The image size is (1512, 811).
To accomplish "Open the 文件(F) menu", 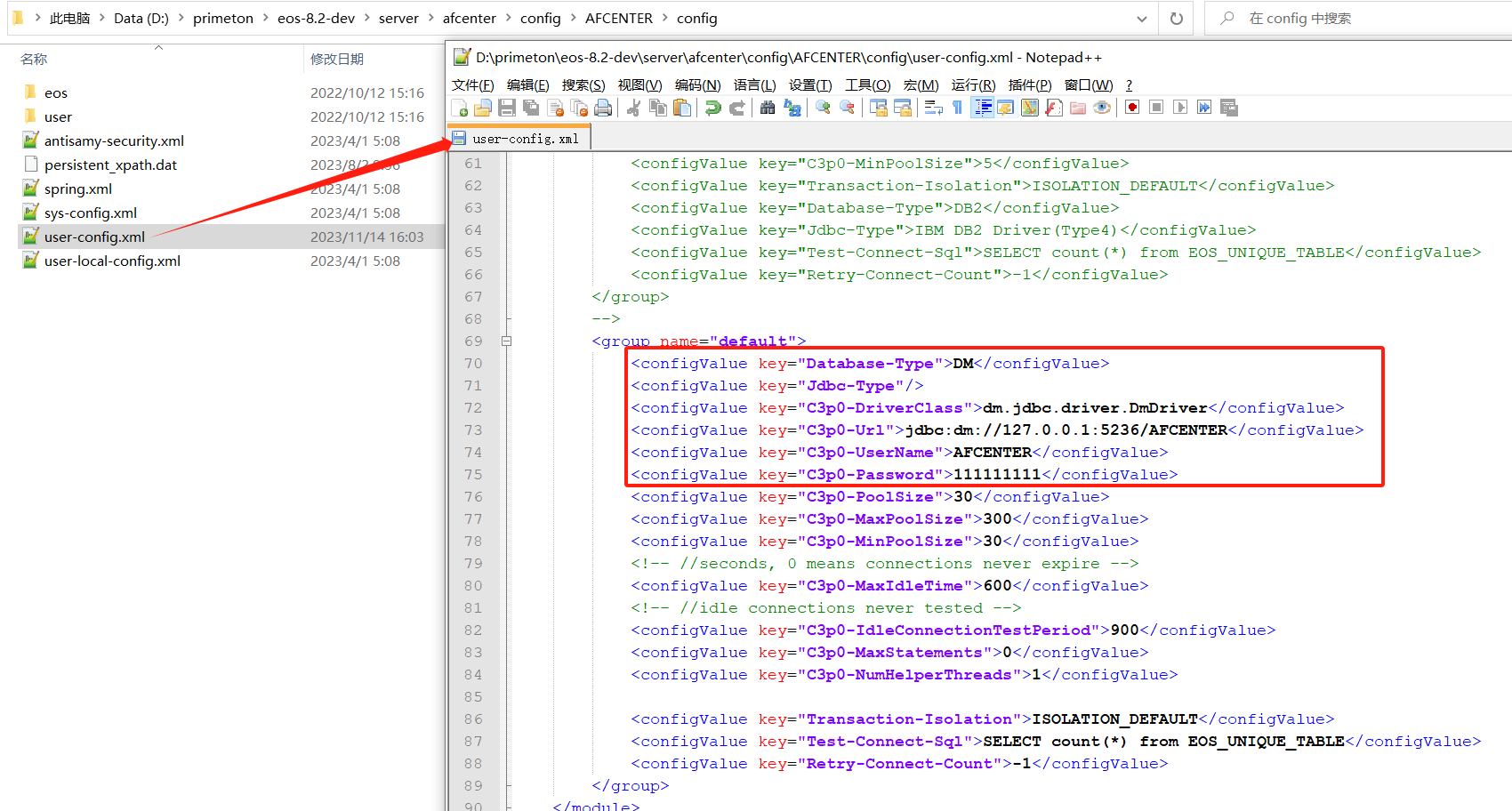I will 472,85.
